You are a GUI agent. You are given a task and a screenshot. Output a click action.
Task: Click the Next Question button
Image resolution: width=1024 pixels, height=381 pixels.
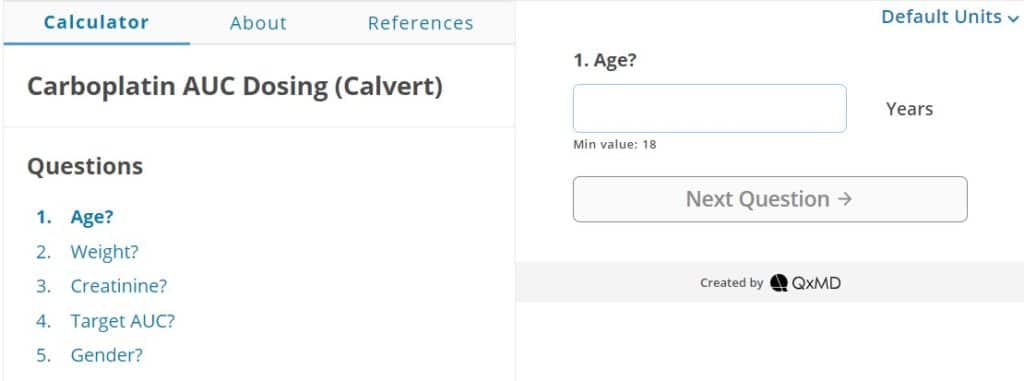point(770,199)
